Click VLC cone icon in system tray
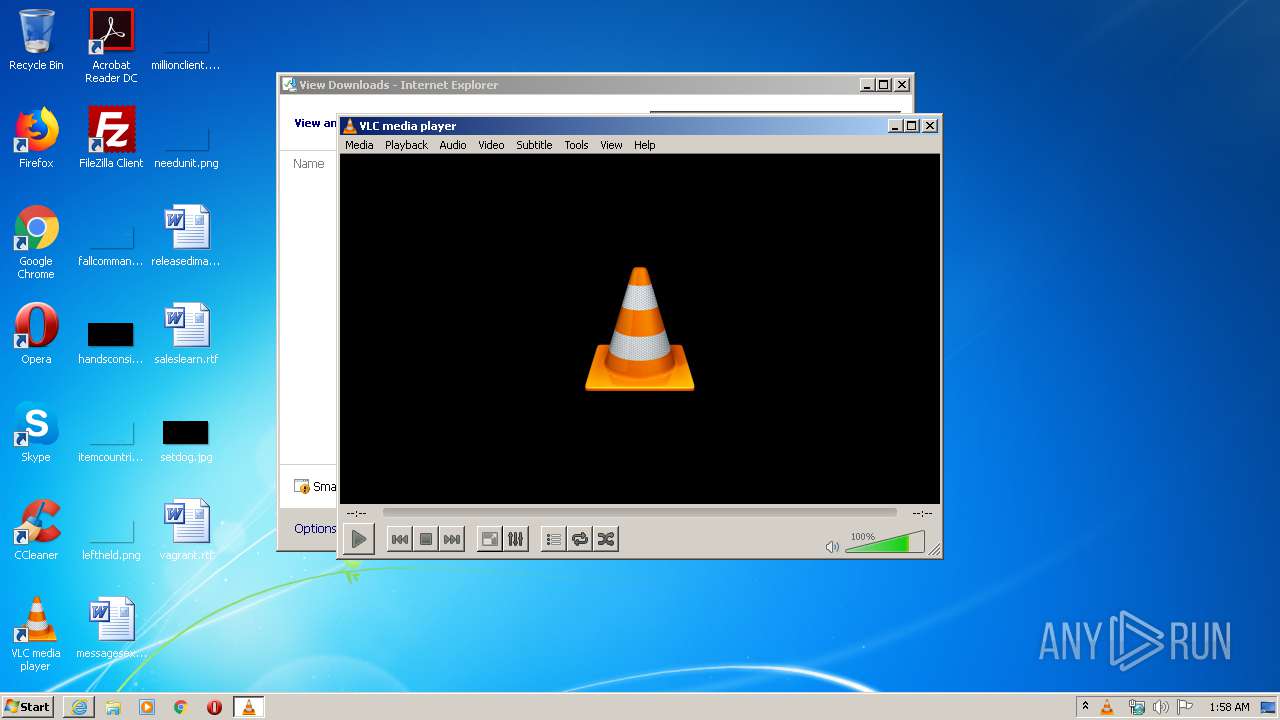The image size is (1280, 720). tap(1107, 707)
